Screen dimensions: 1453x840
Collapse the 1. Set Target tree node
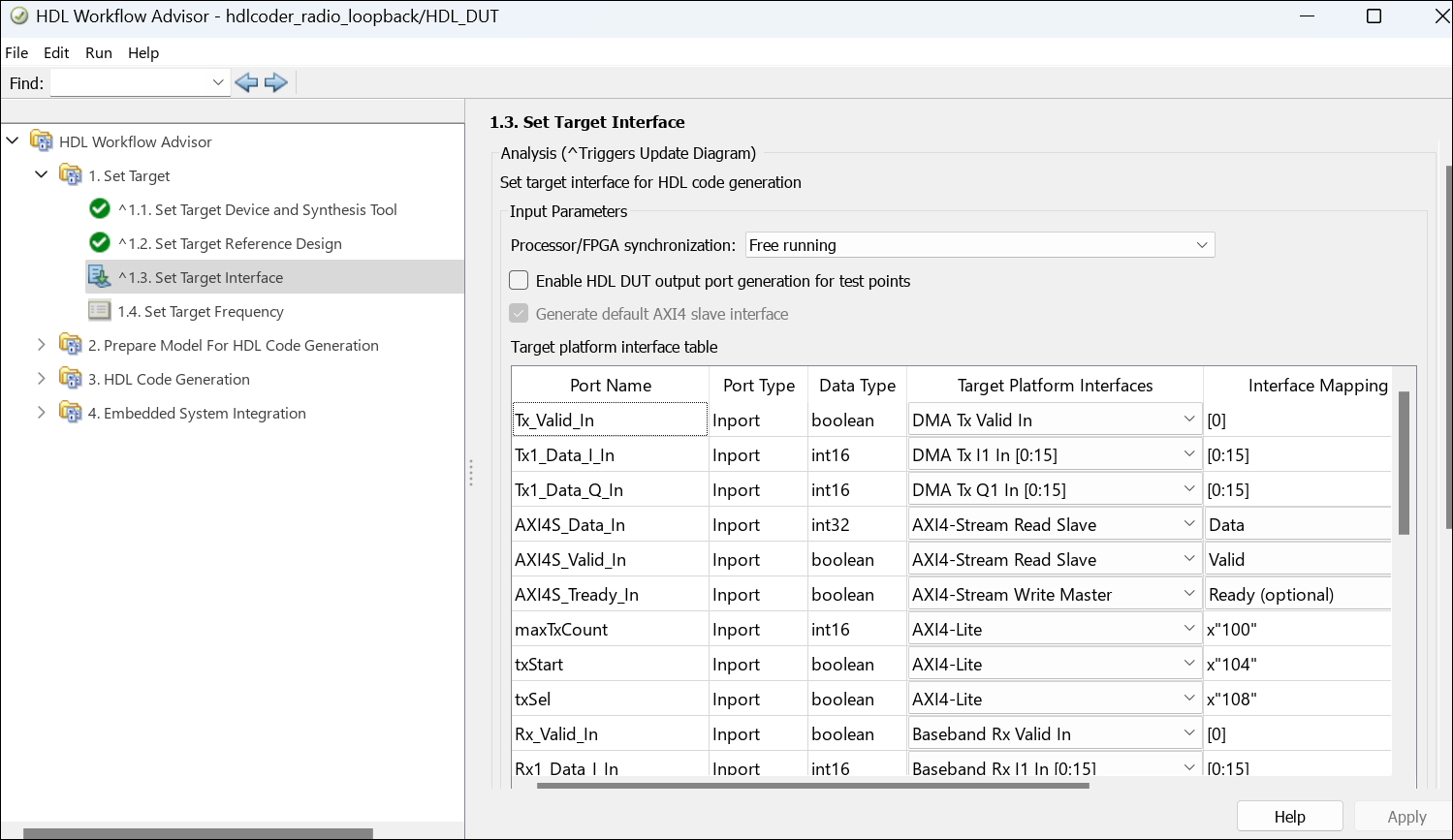pos(41,175)
